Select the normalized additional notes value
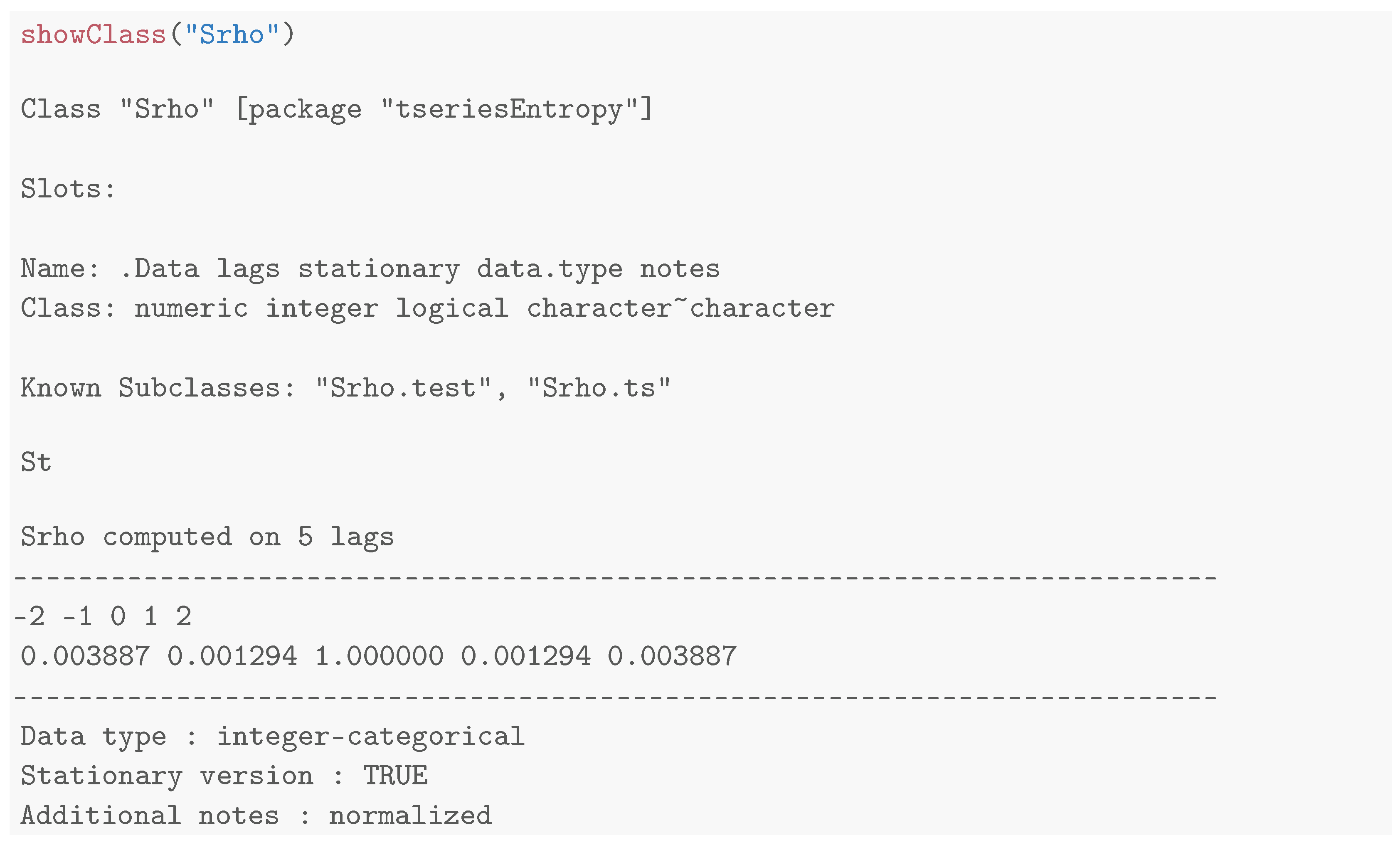This screenshot has height=845, width=1400. (x=410, y=816)
